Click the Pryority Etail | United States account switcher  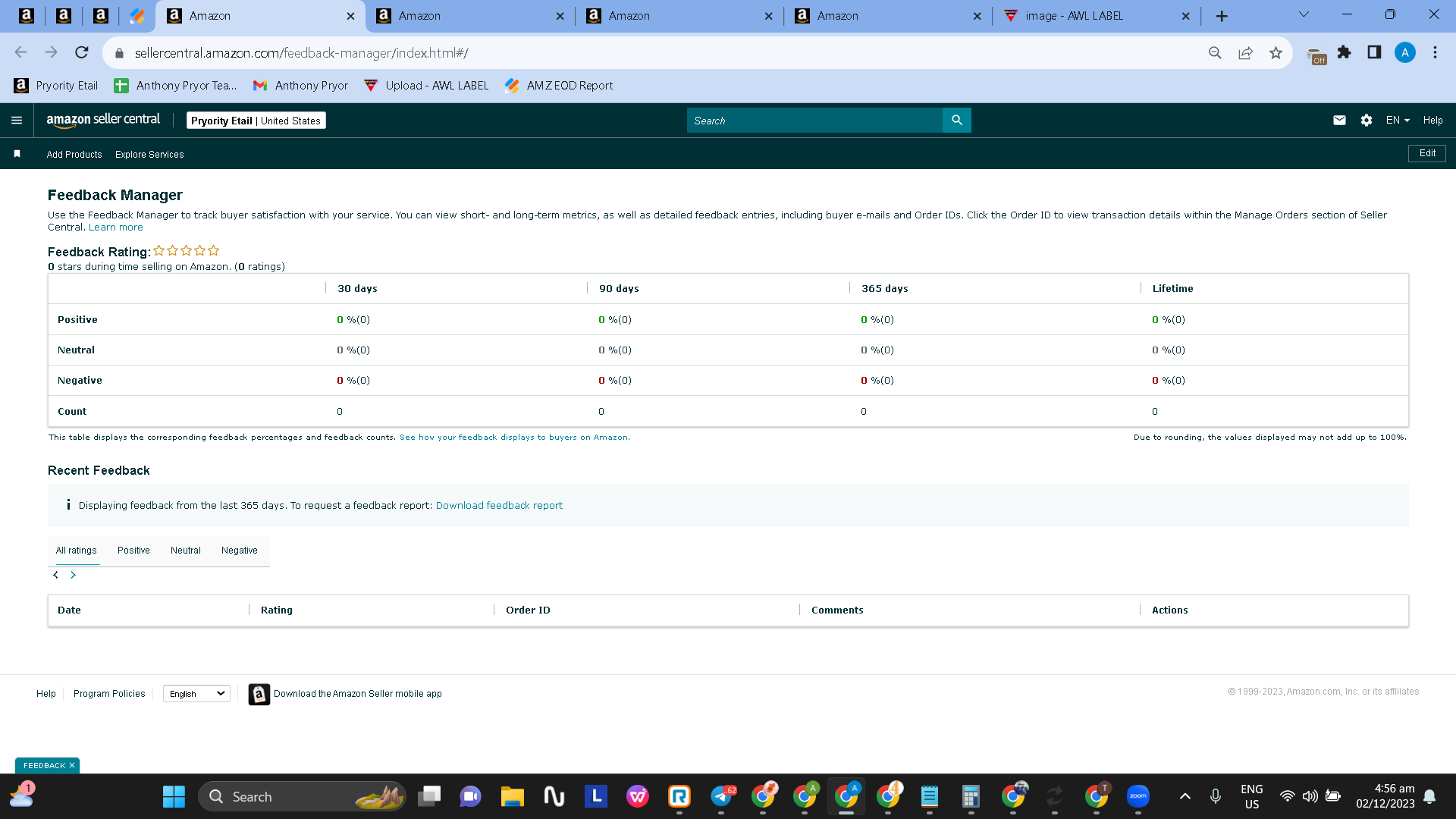tap(256, 121)
